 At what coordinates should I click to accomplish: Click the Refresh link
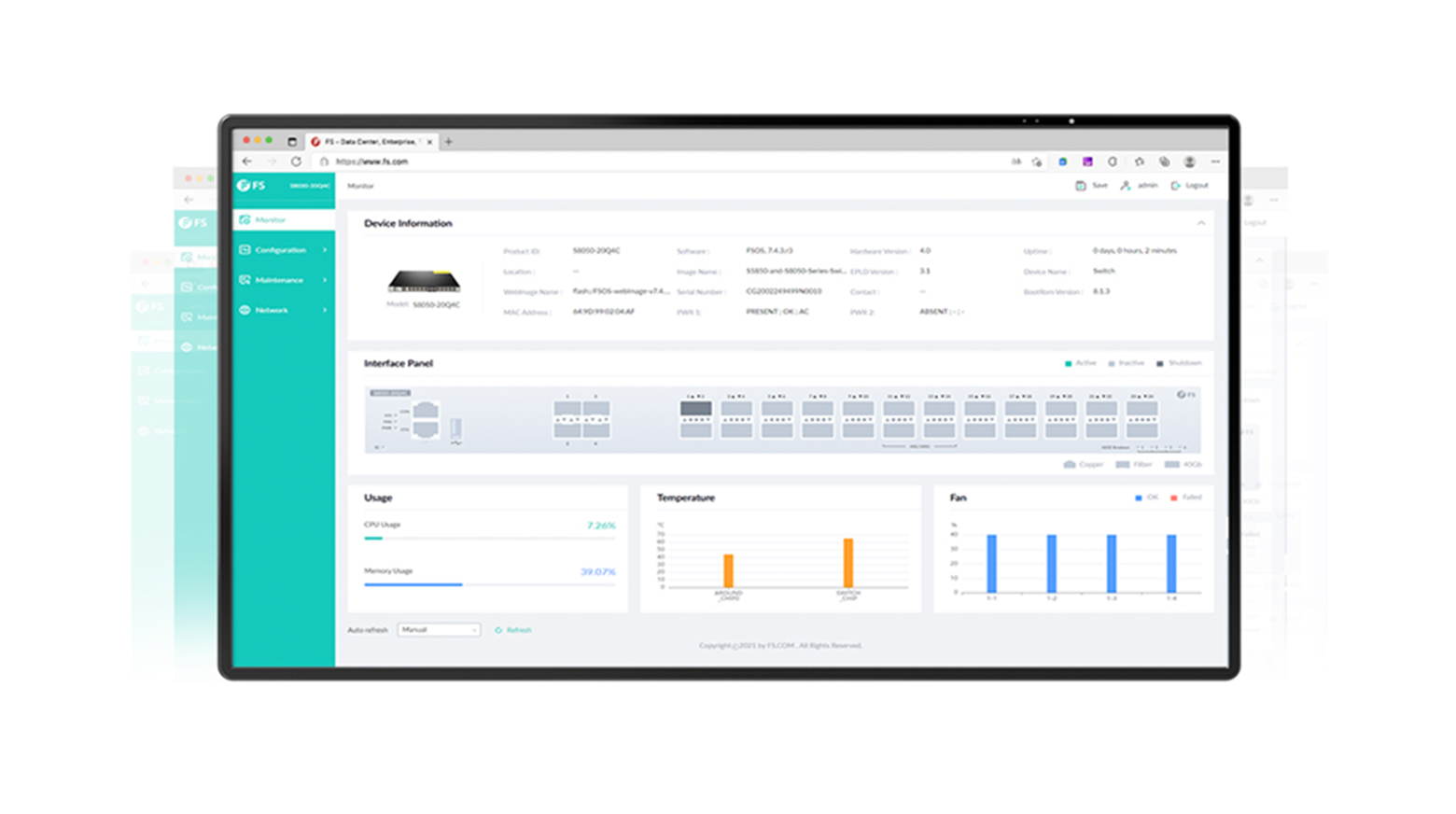[x=513, y=630]
